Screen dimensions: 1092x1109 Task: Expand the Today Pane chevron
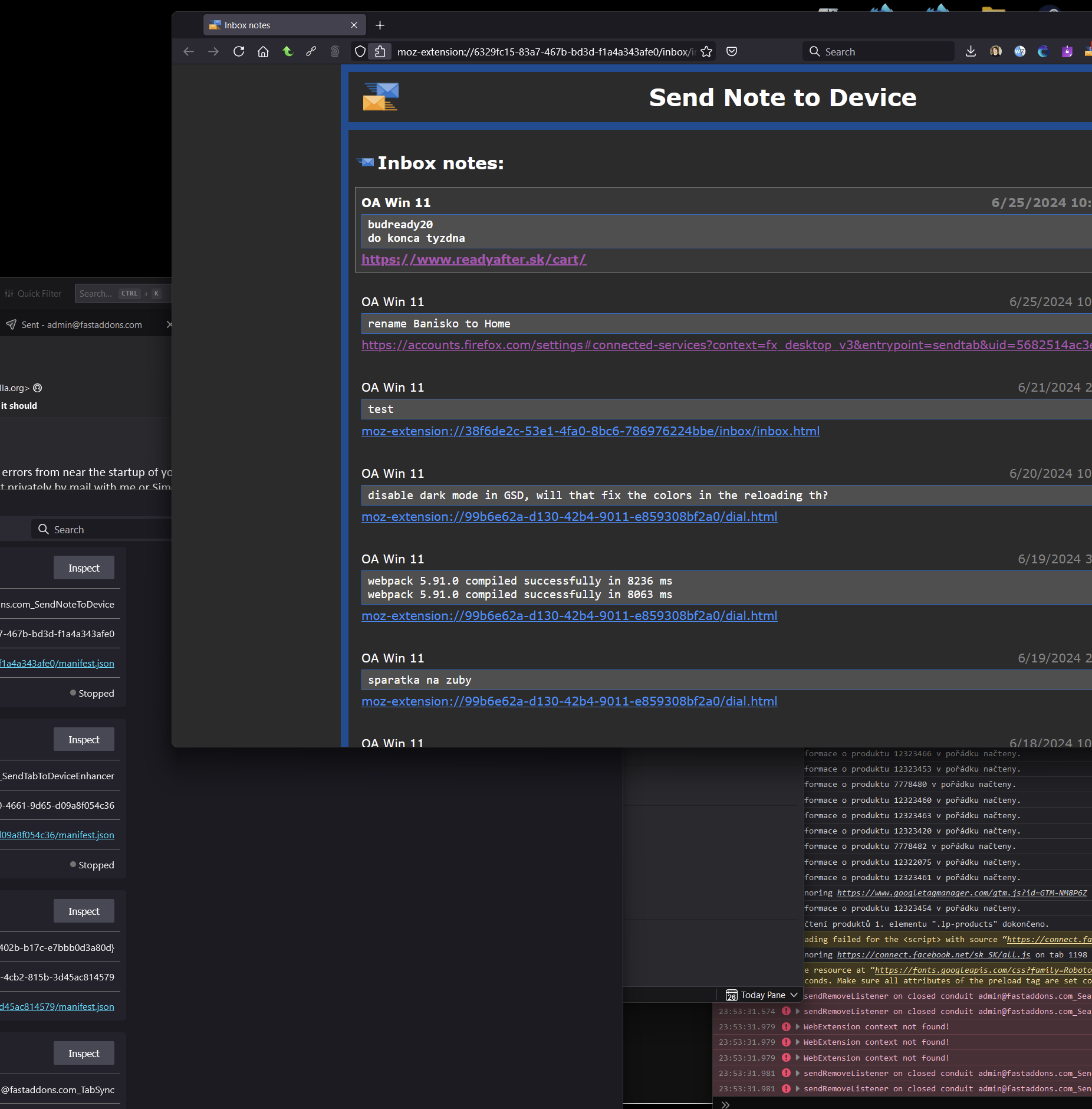(x=794, y=995)
